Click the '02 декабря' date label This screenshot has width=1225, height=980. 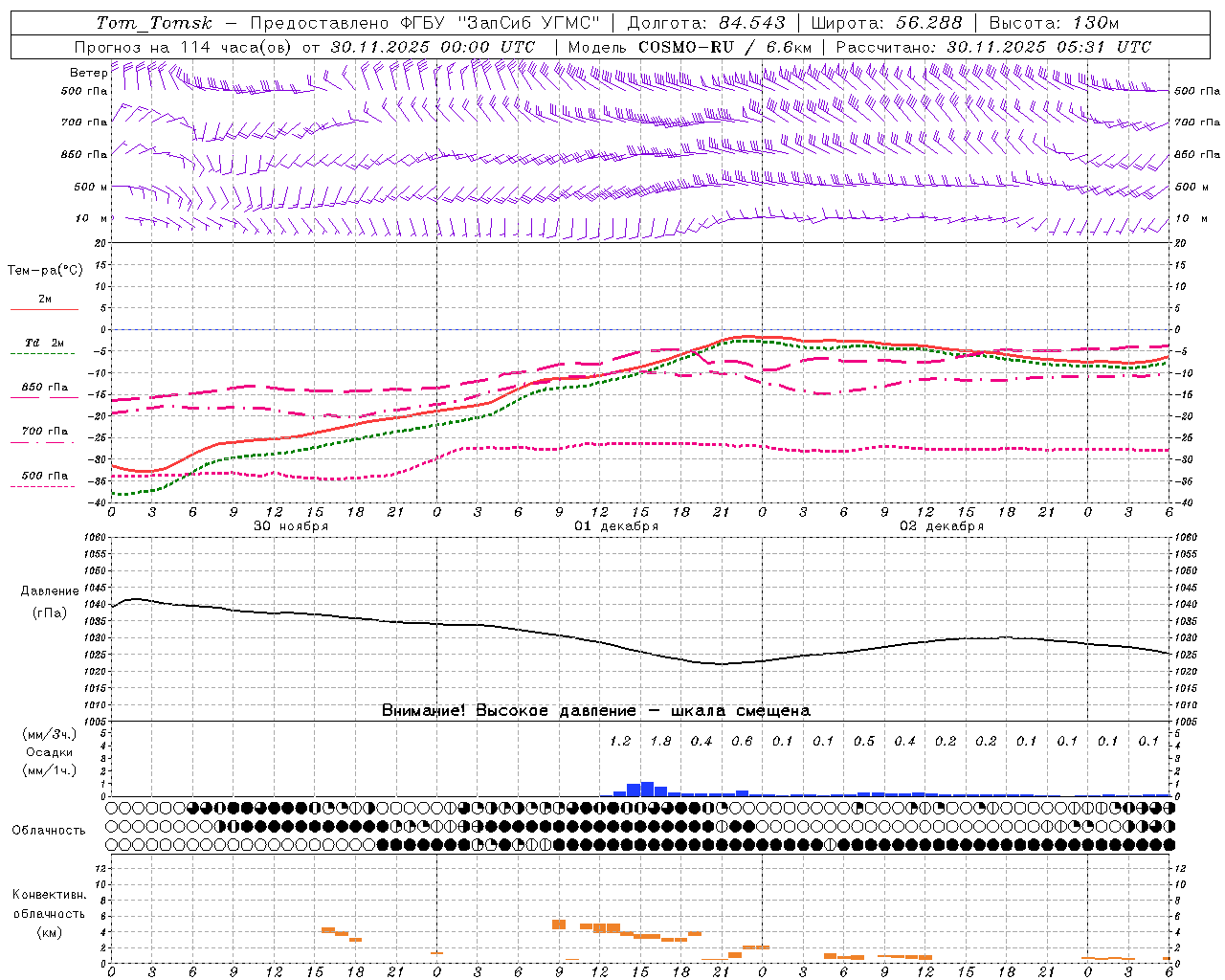[x=942, y=525]
